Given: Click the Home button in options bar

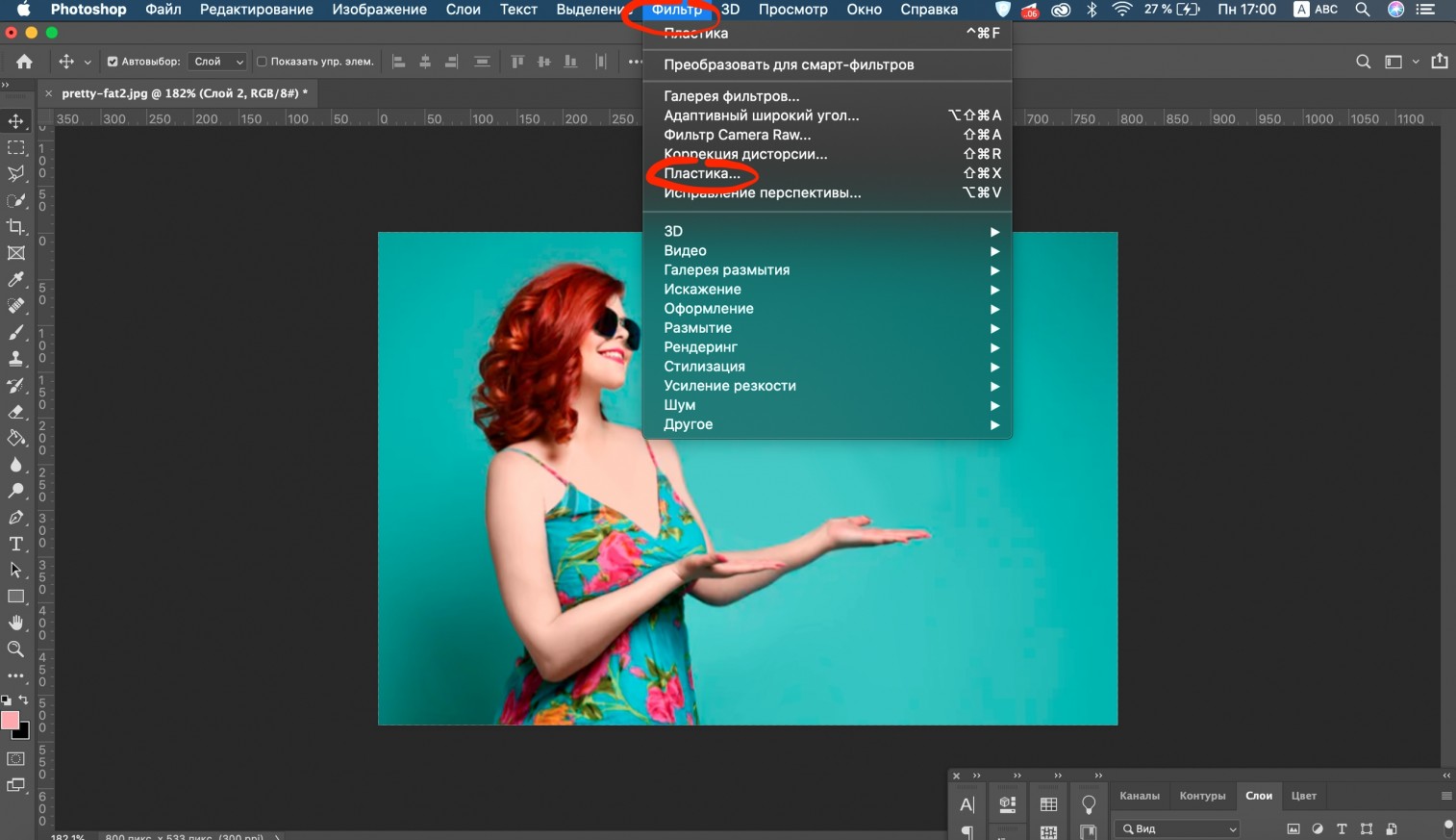Looking at the screenshot, I should [24, 62].
